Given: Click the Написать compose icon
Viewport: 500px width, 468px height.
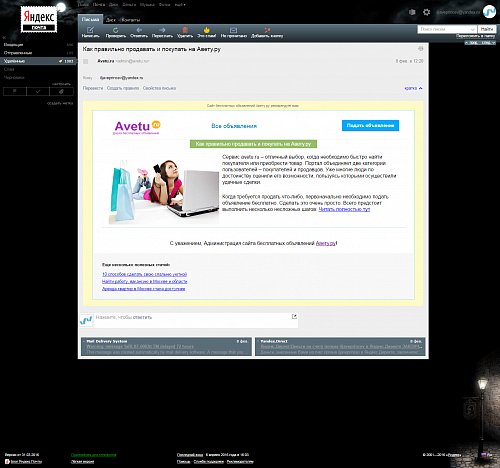Looking at the screenshot, I should (90, 30).
